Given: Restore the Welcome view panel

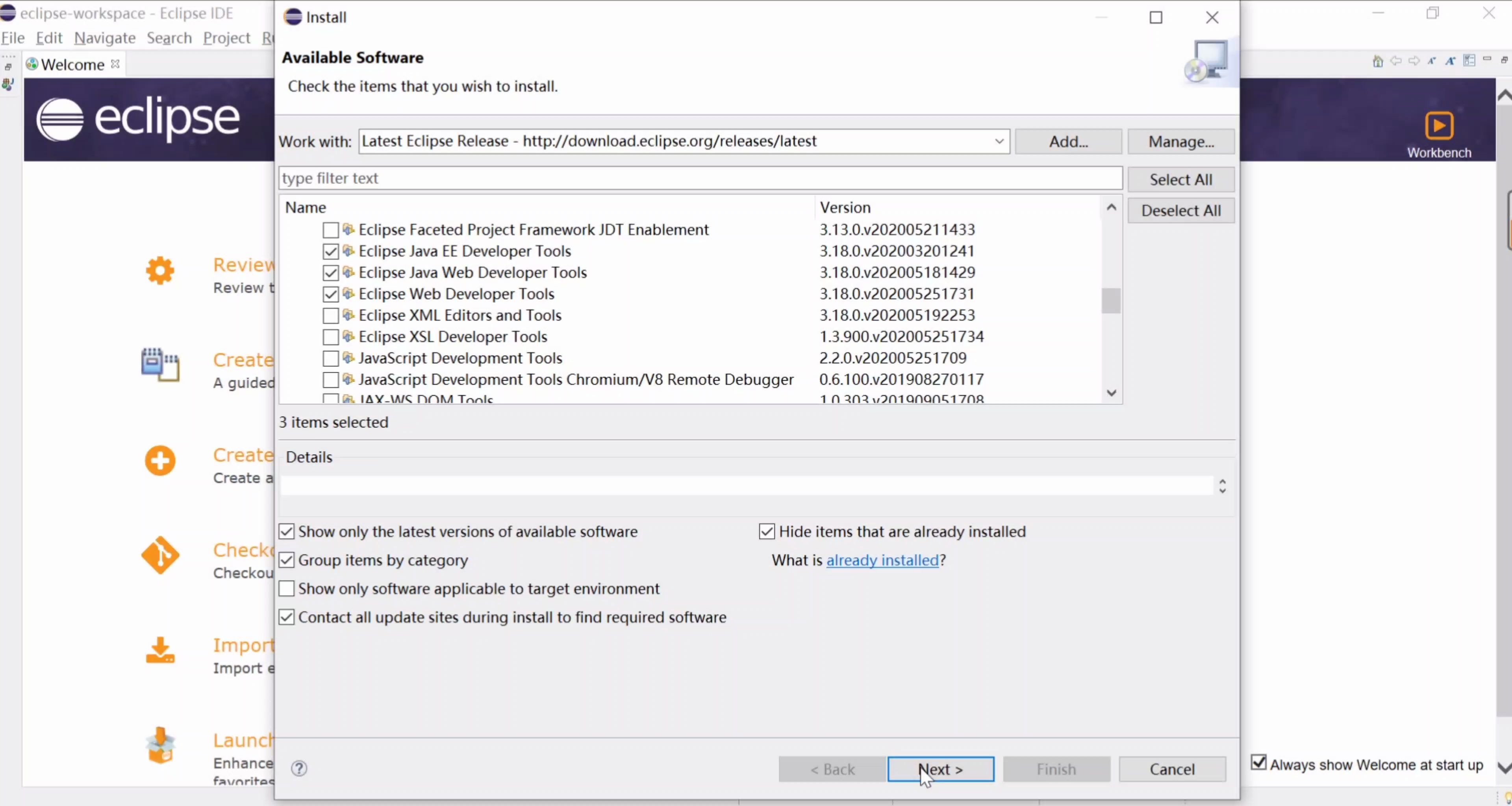Looking at the screenshot, I should pyautogui.click(x=1505, y=59).
